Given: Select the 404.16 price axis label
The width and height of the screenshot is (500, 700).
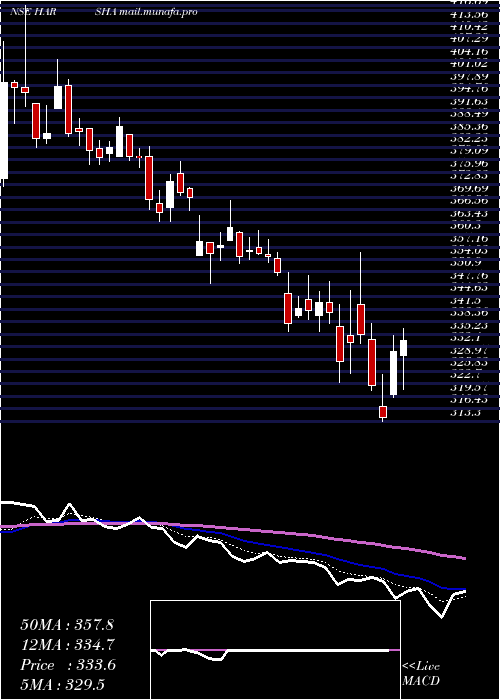Looking at the screenshot, I should coord(468,51).
